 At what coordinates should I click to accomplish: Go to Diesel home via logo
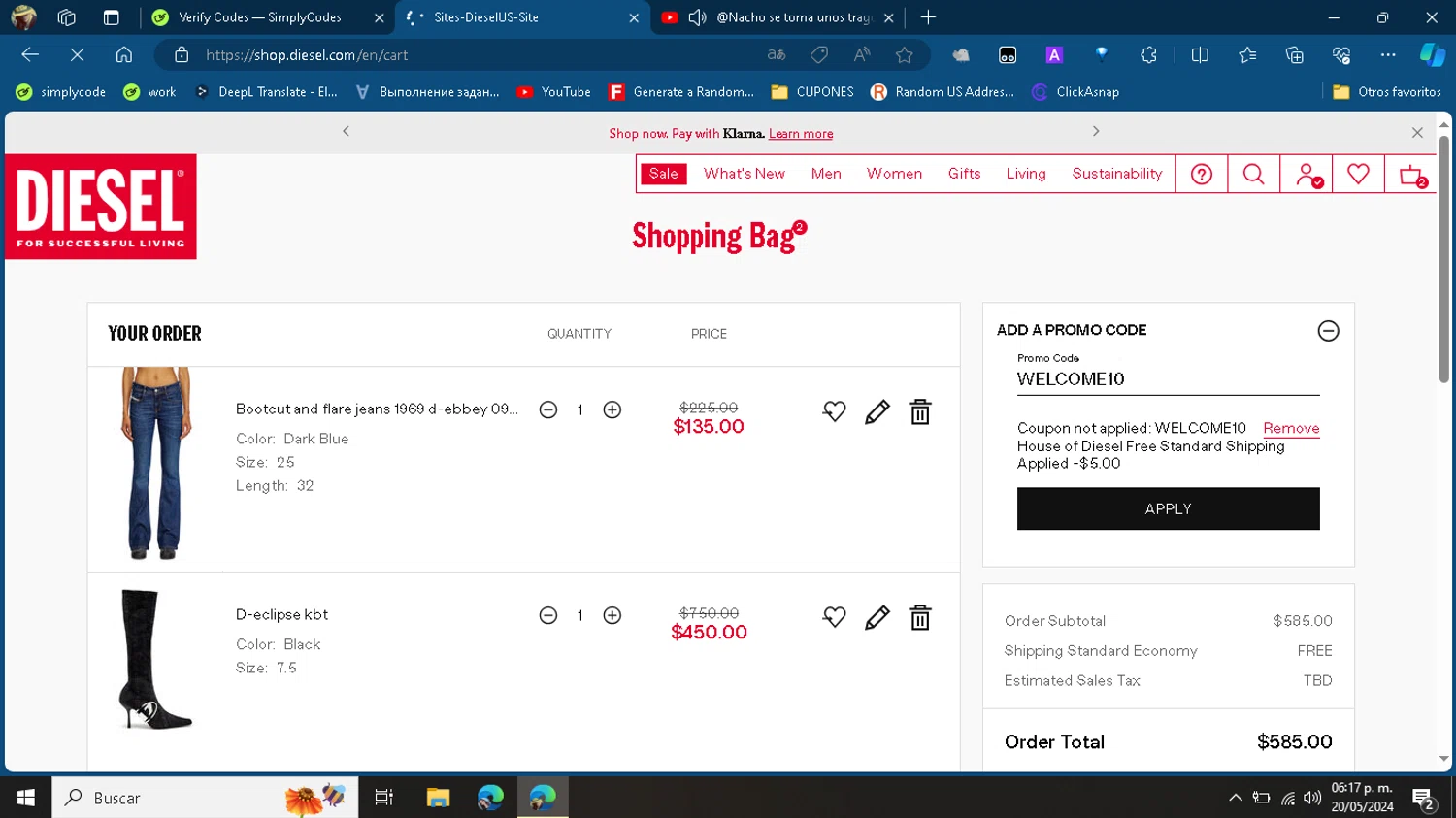[x=101, y=207]
